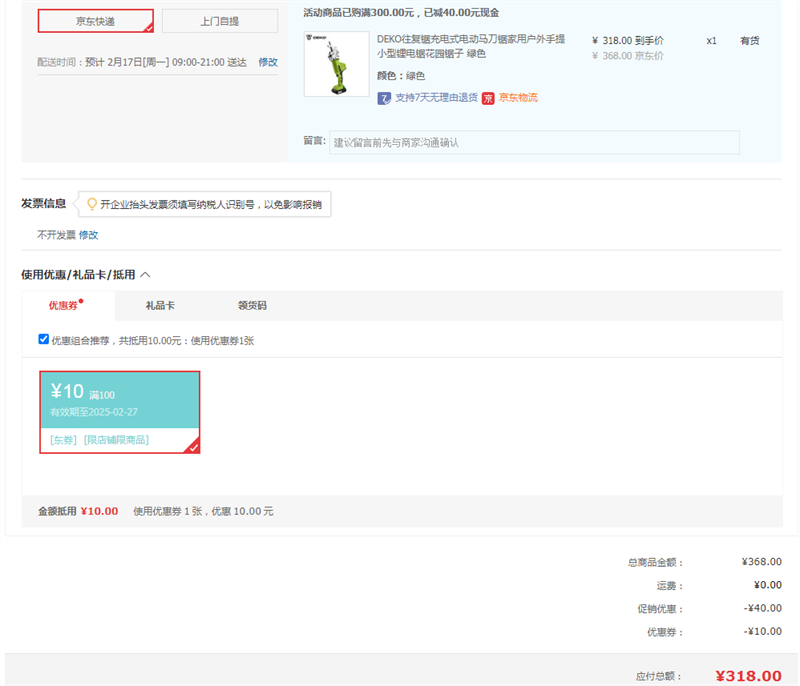Image resolution: width=800 pixels, height=686 pixels.
Task: Choose 上门自提 pickup option
Action: point(219,21)
